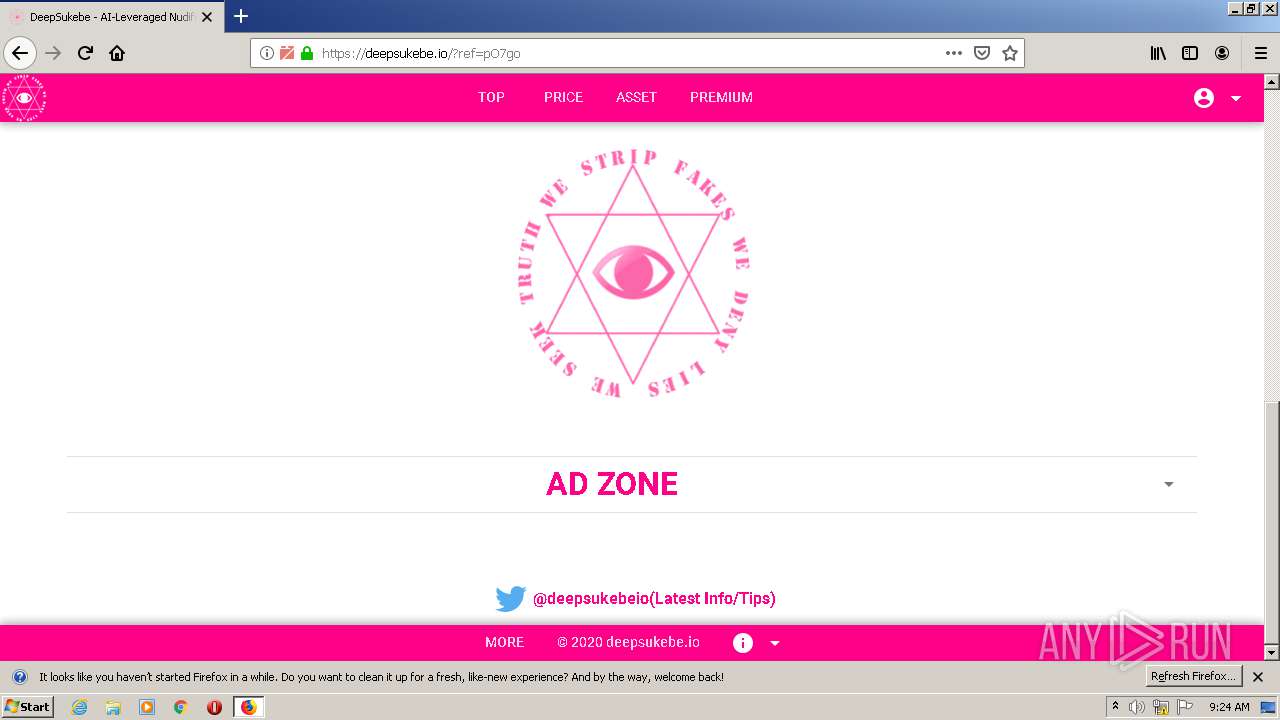This screenshot has width=1280, height=720.
Task: Open the account profile icon in the header
Action: (1204, 98)
